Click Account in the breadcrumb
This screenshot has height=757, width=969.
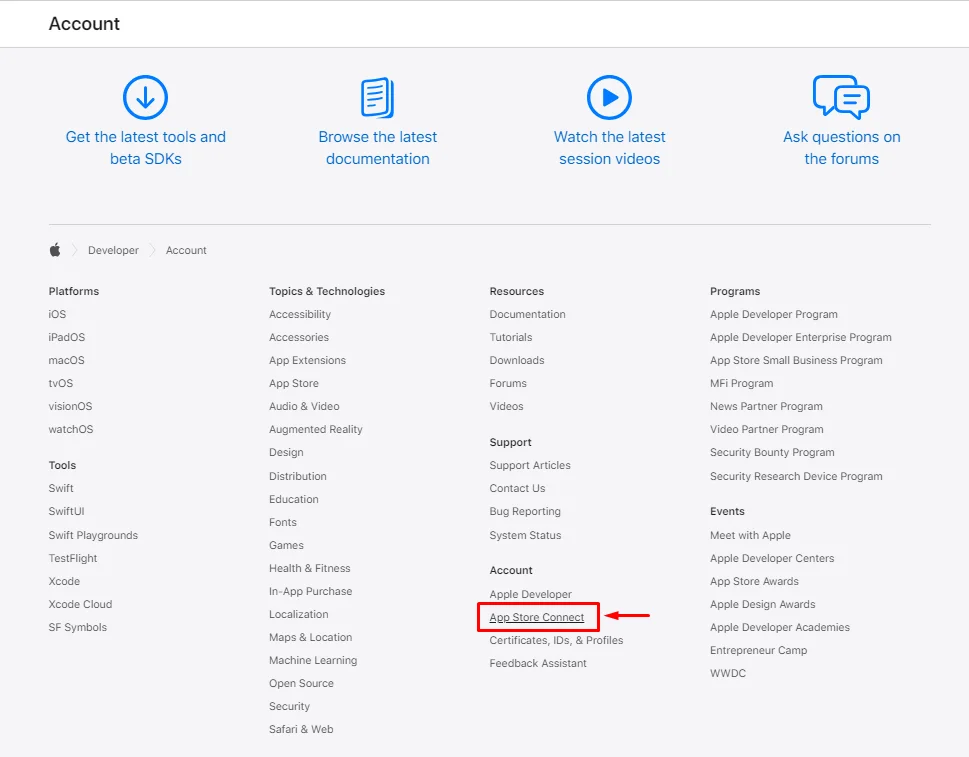coord(186,250)
